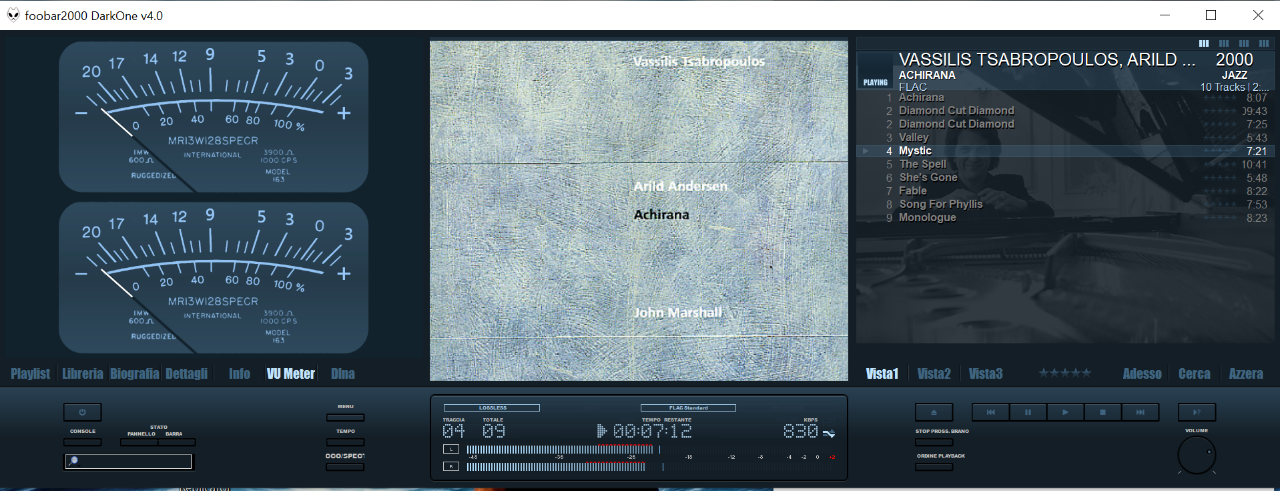Click the alien app icon in title bar
1280x491 pixels.
click(14, 15)
